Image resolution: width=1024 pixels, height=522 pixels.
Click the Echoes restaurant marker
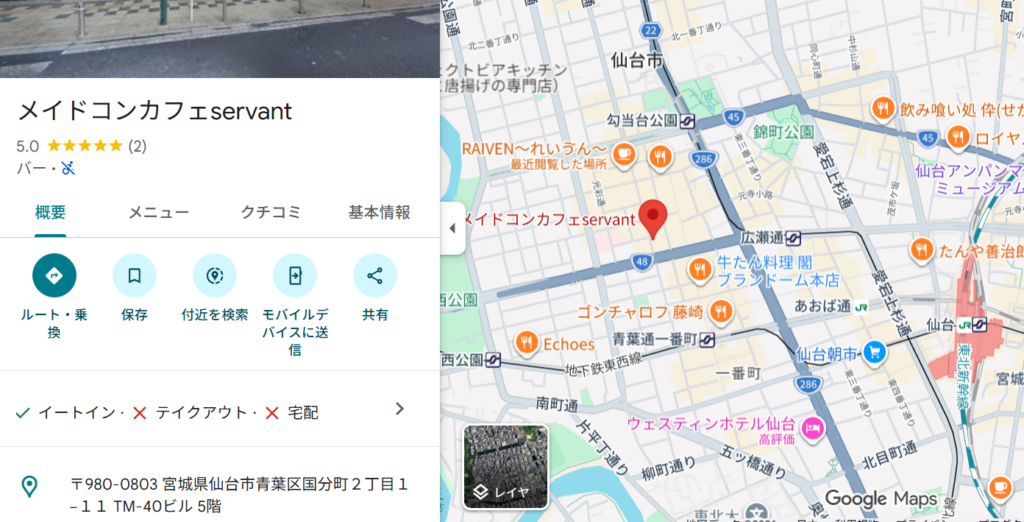click(526, 343)
